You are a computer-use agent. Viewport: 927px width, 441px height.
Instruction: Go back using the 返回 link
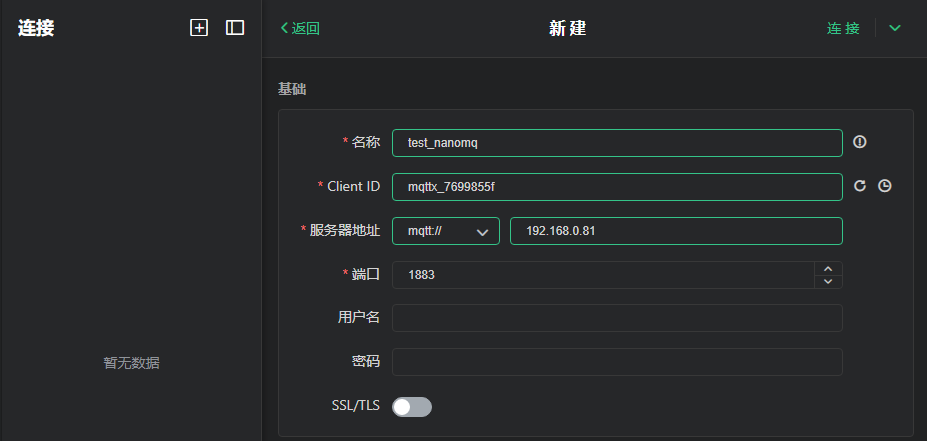click(x=300, y=28)
